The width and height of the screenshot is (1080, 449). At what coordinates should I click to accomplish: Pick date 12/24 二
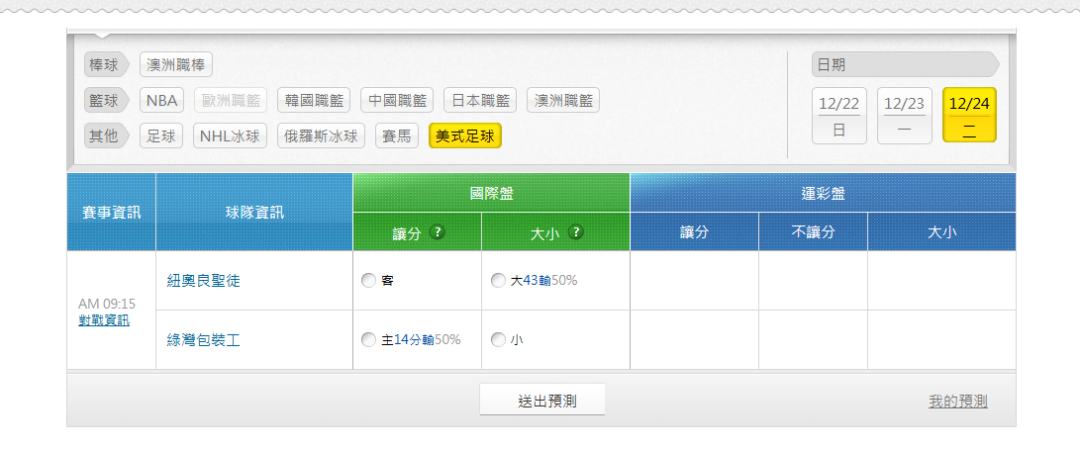(969, 115)
